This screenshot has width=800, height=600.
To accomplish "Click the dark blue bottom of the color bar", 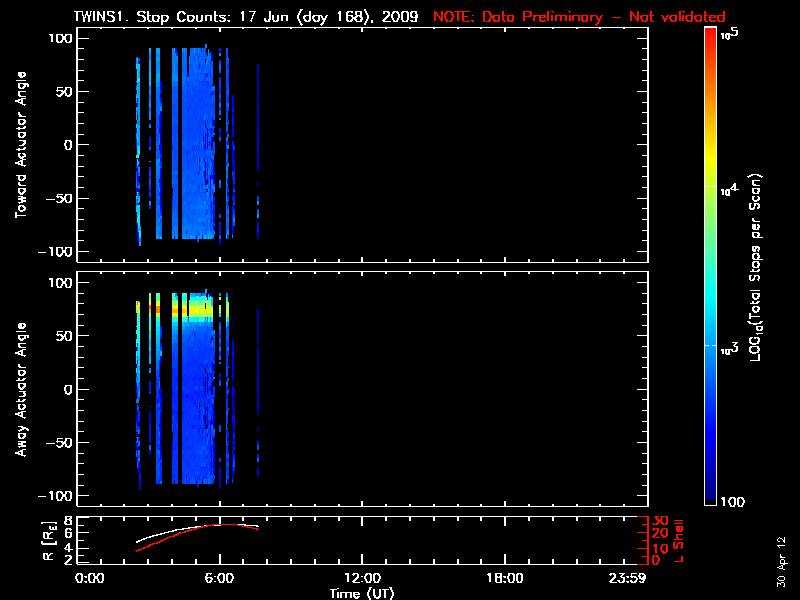I will coord(711,500).
